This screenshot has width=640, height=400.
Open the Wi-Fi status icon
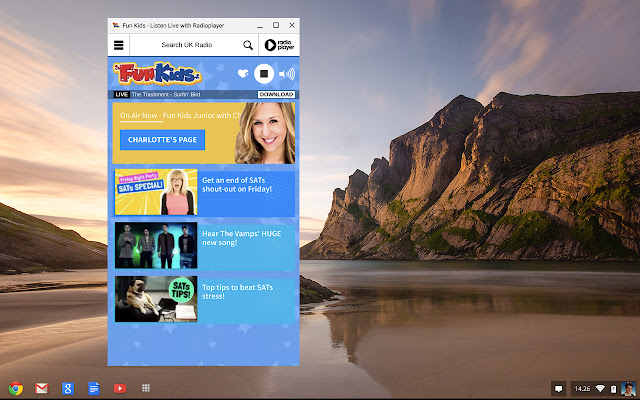point(600,389)
